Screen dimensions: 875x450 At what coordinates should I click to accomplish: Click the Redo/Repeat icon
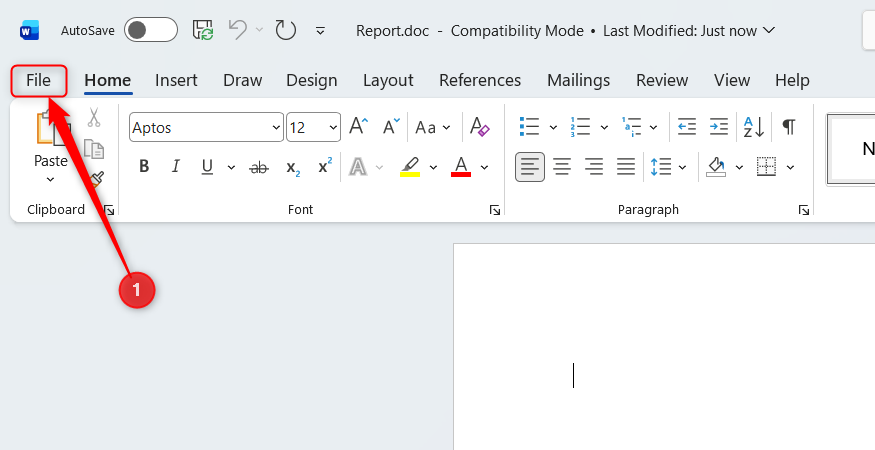pos(286,30)
